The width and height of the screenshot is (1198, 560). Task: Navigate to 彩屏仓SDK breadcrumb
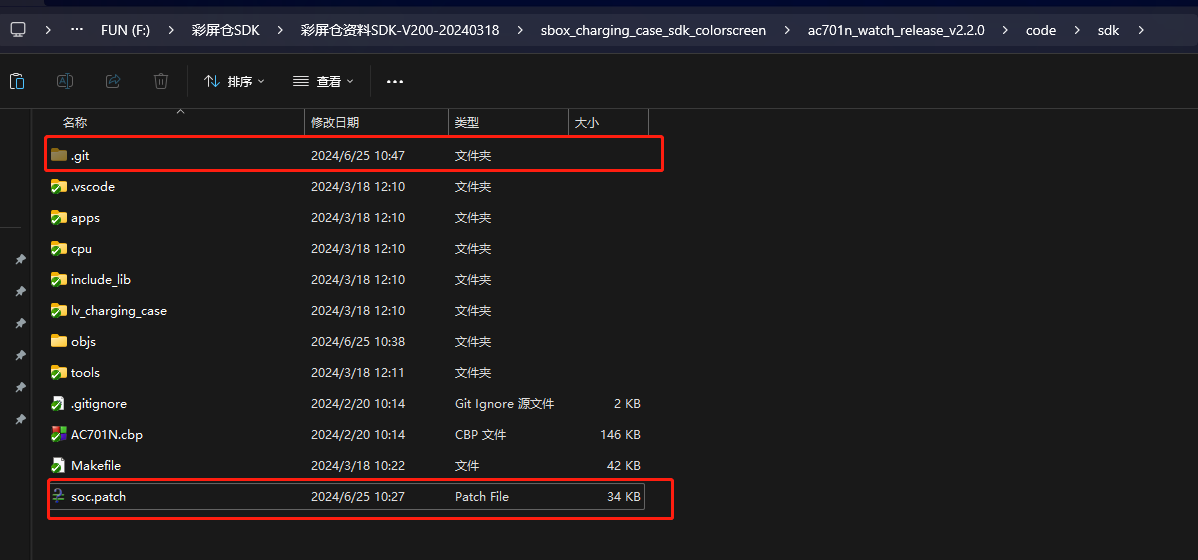[225, 31]
